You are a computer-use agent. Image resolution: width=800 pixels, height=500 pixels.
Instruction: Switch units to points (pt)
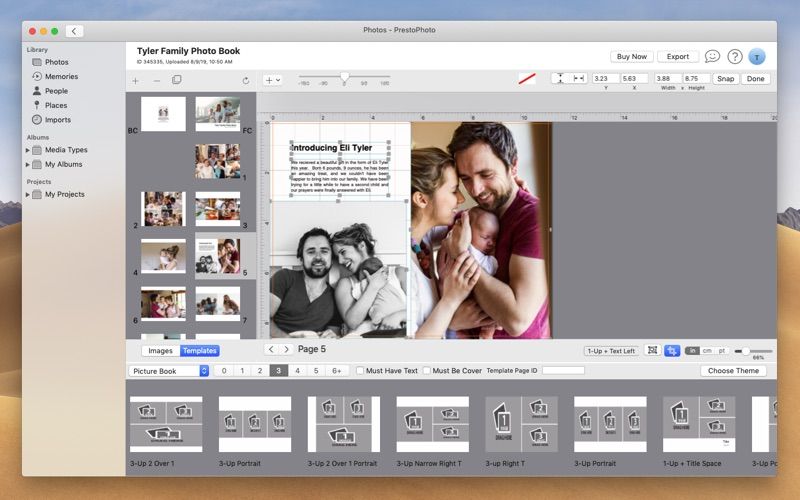point(722,351)
